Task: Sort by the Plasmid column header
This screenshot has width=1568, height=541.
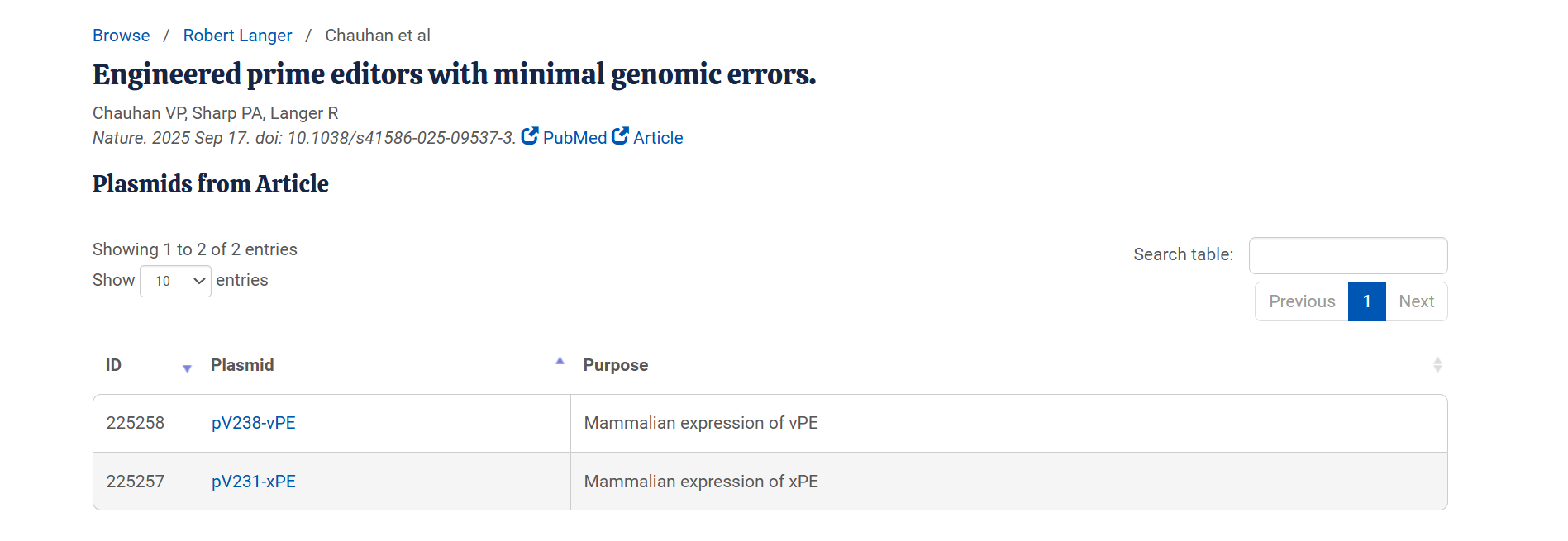Action: coord(242,365)
